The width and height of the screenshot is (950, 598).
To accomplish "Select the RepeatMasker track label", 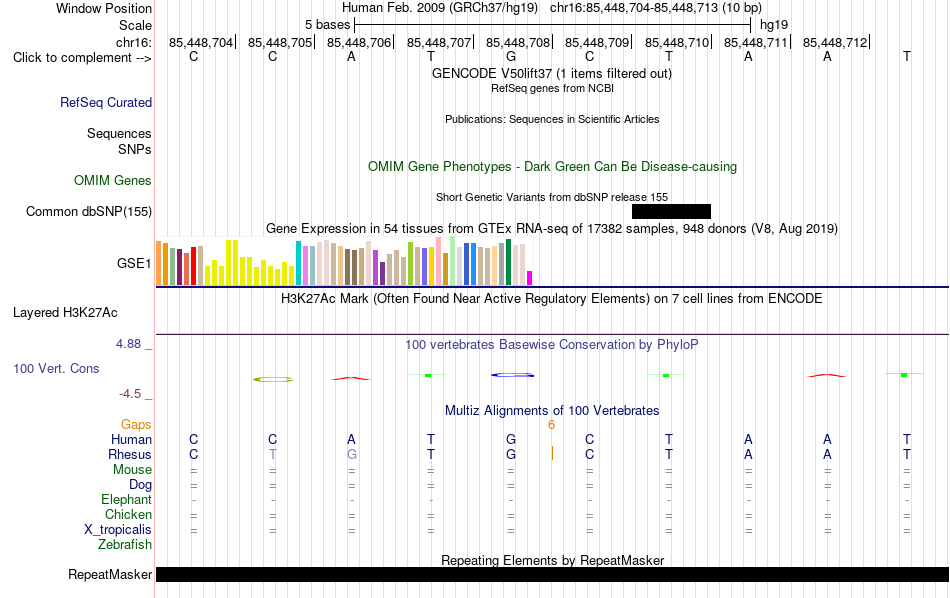I will coord(110,574).
